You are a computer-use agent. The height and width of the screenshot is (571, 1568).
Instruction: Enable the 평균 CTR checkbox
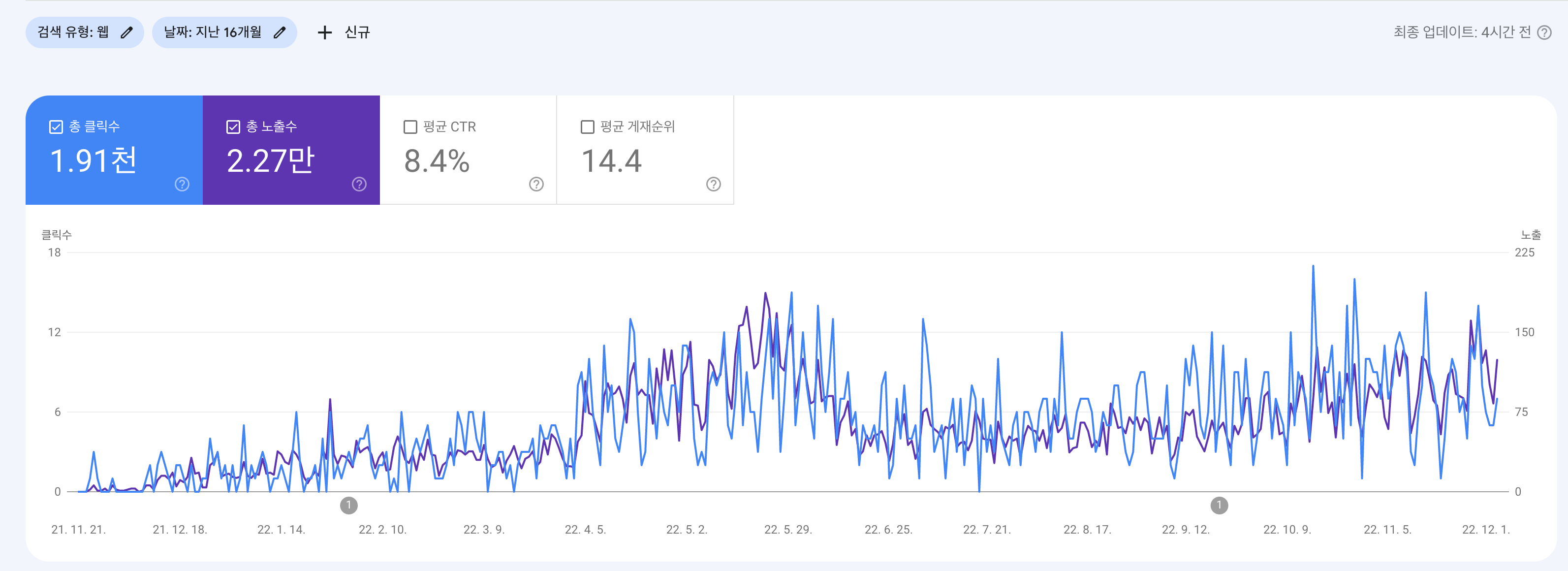point(410,127)
